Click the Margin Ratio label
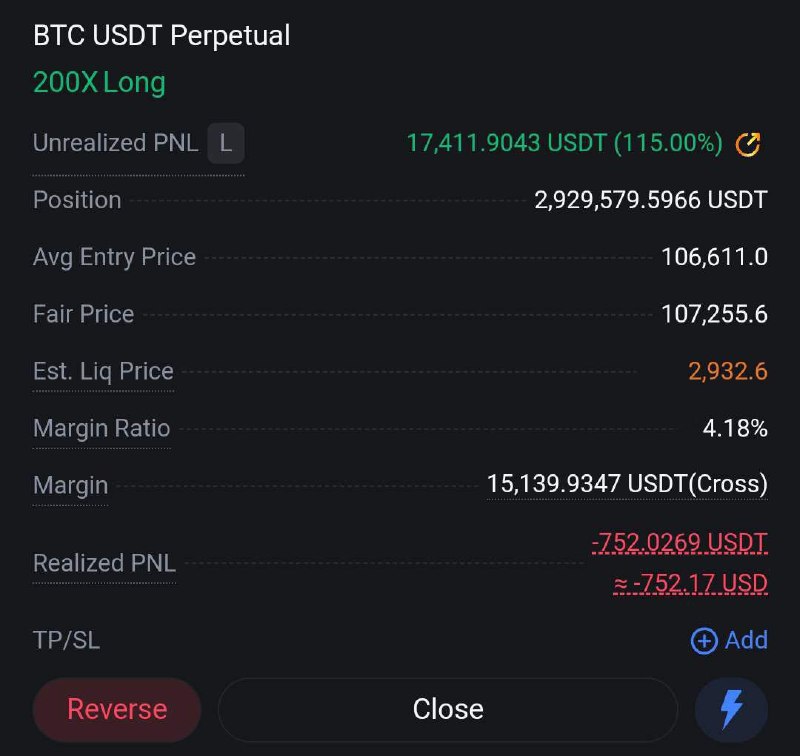 (x=102, y=428)
